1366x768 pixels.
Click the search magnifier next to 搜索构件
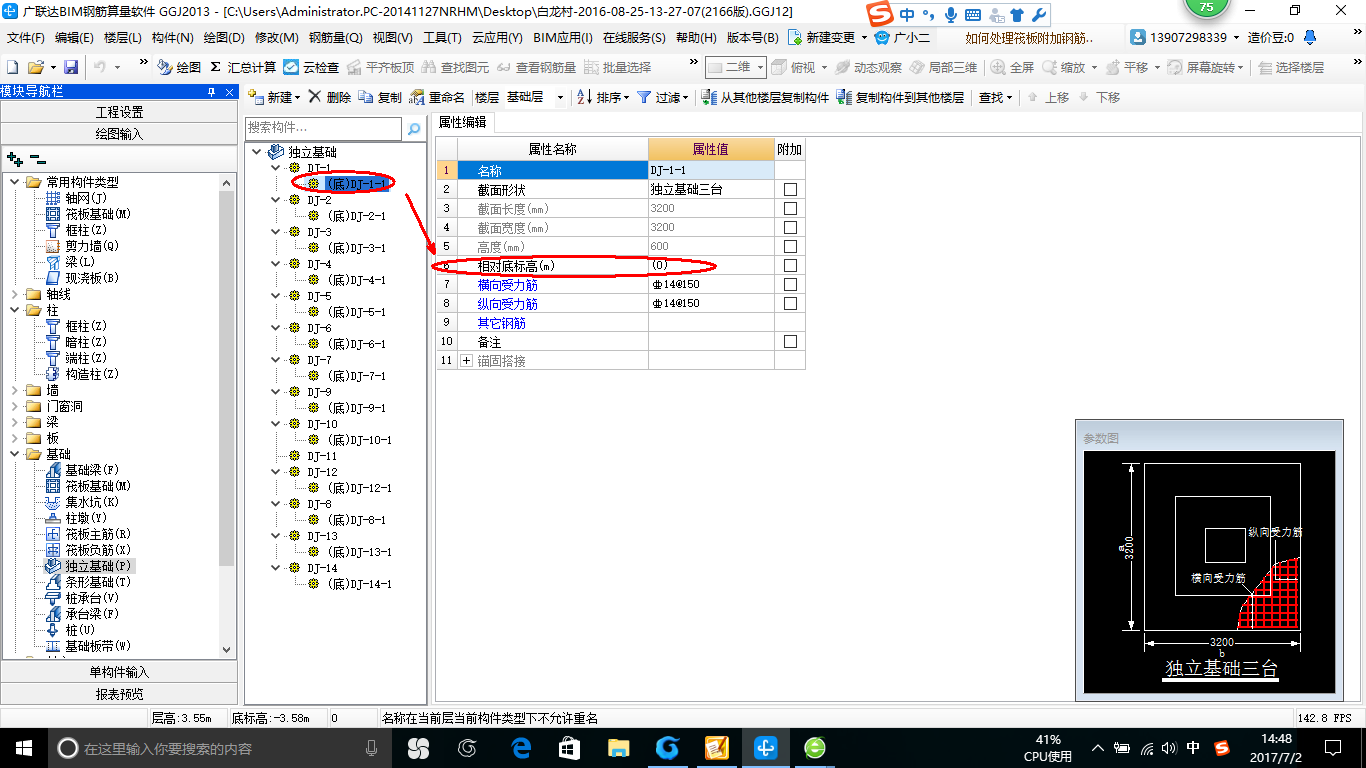click(414, 128)
